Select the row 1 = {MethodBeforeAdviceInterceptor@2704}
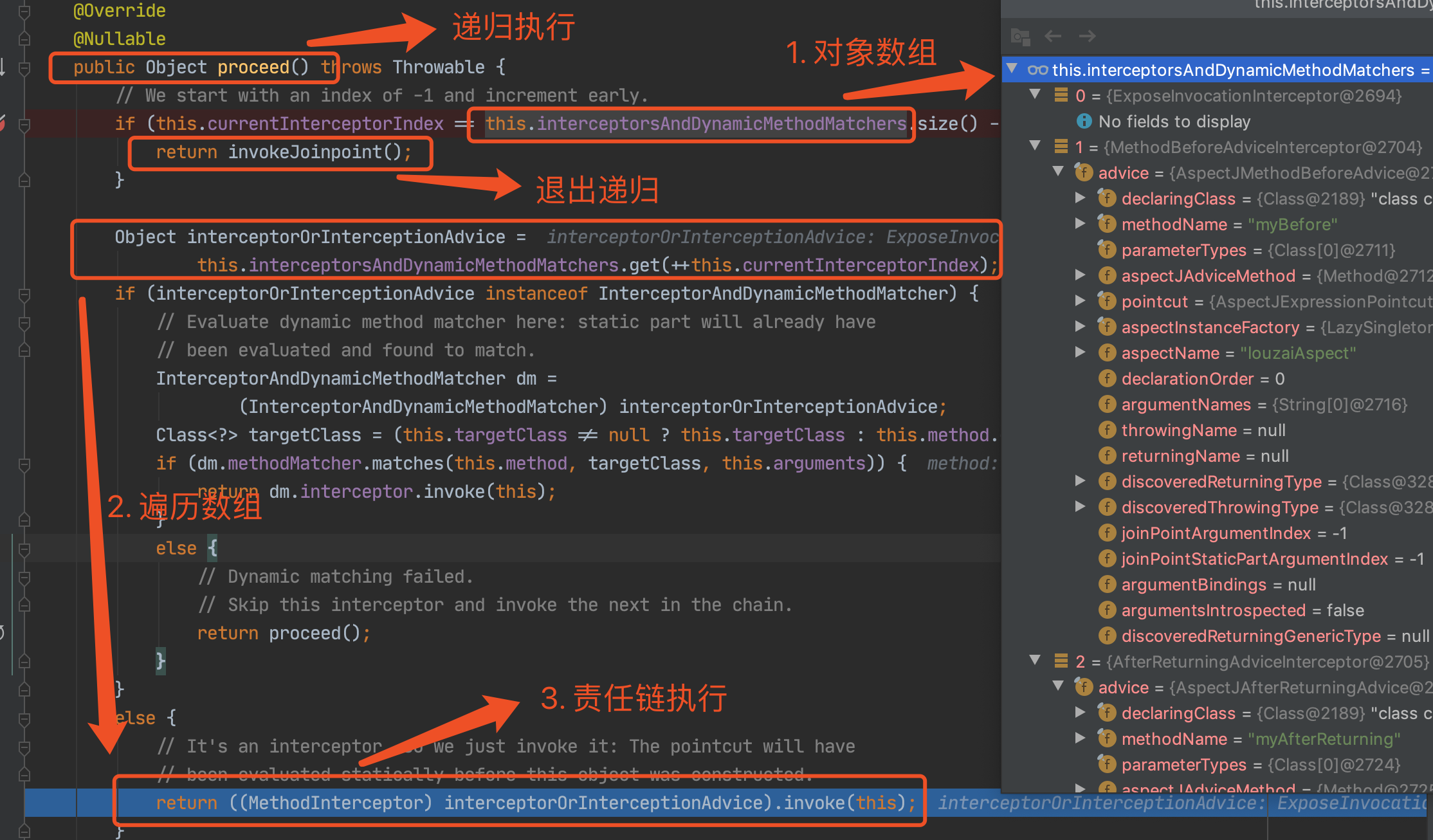 pos(1217,147)
